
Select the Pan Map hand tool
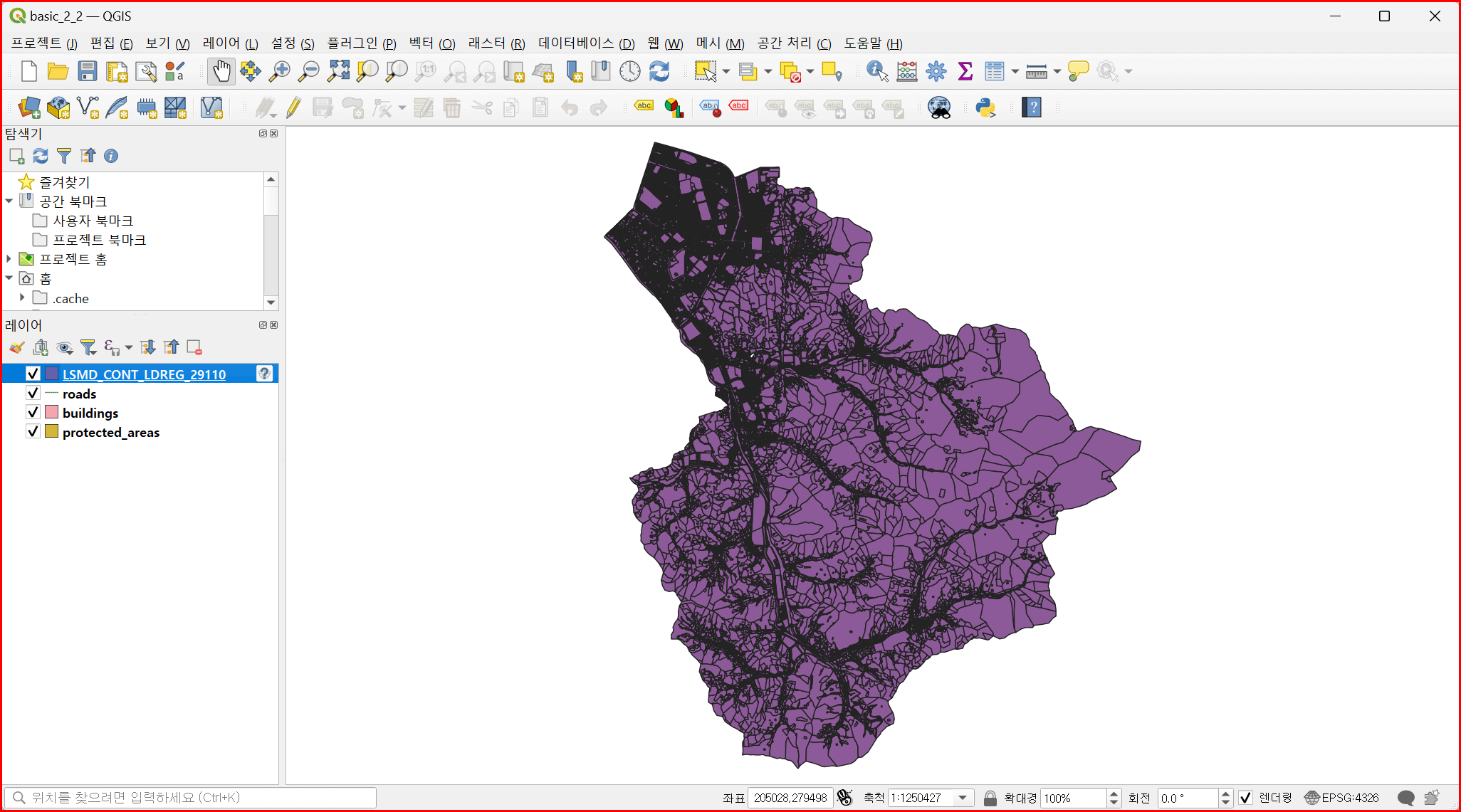tap(221, 71)
